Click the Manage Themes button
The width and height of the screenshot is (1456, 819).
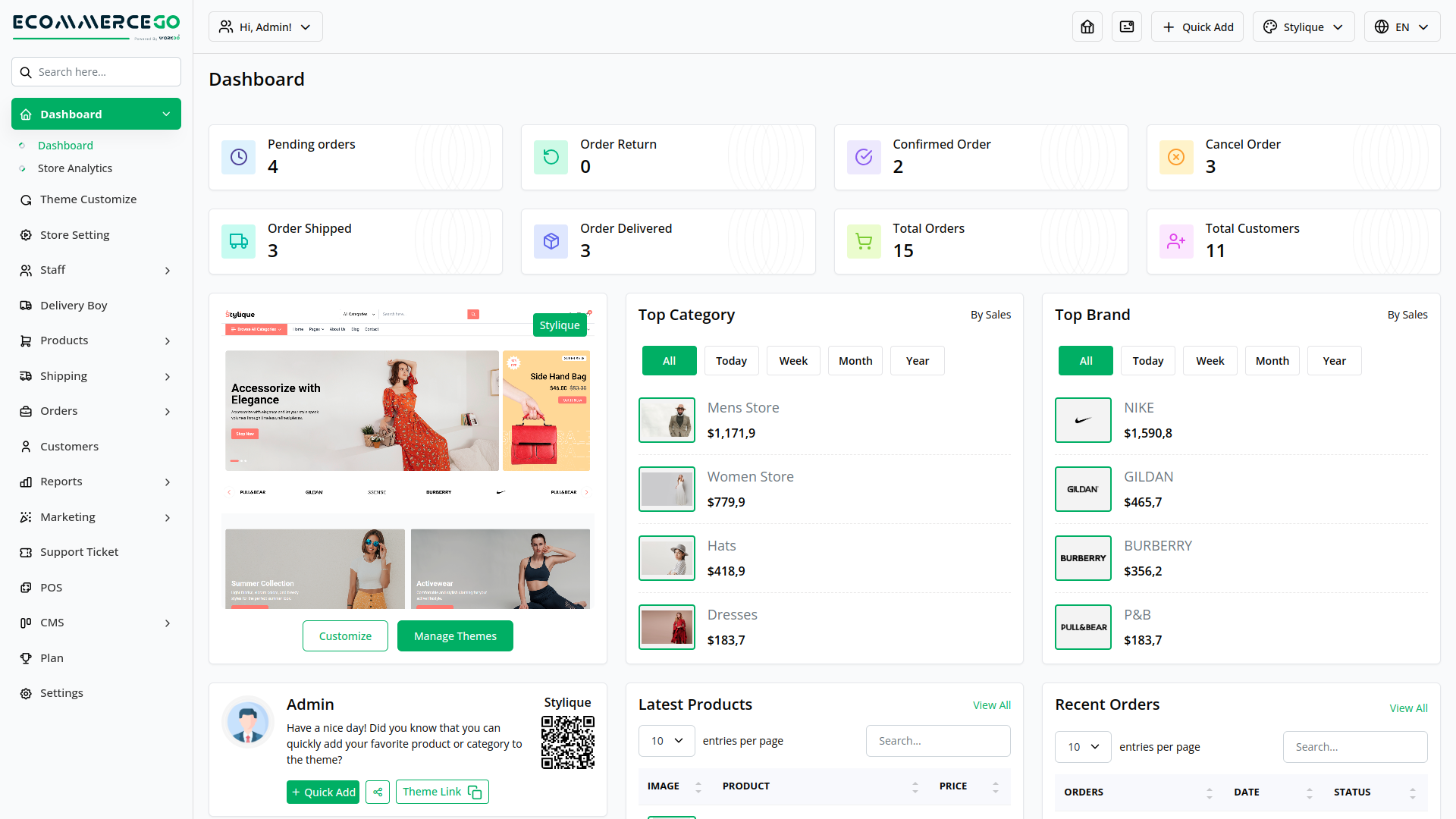(x=455, y=635)
